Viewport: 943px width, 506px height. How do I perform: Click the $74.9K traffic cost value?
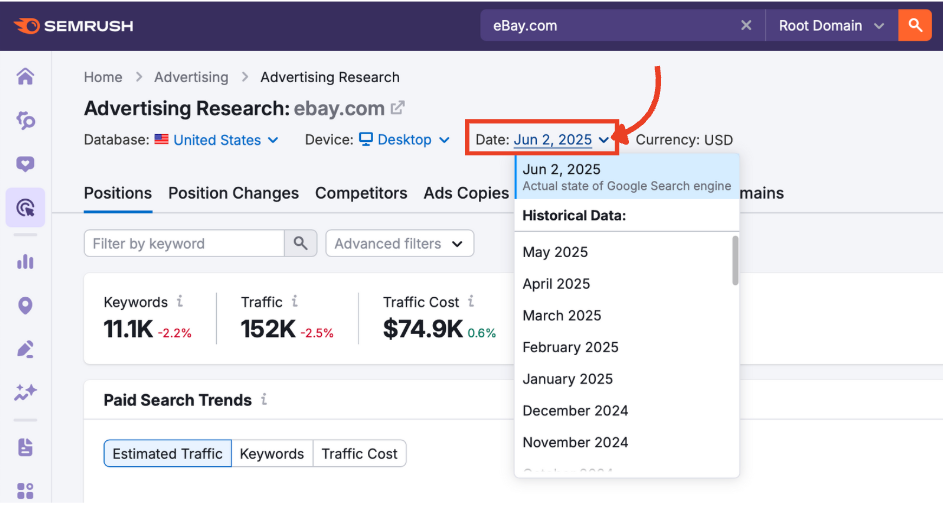click(423, 329)
